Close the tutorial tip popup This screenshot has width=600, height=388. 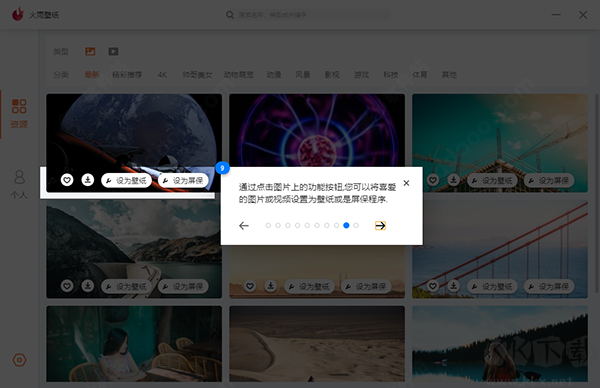tap(406, 183)
